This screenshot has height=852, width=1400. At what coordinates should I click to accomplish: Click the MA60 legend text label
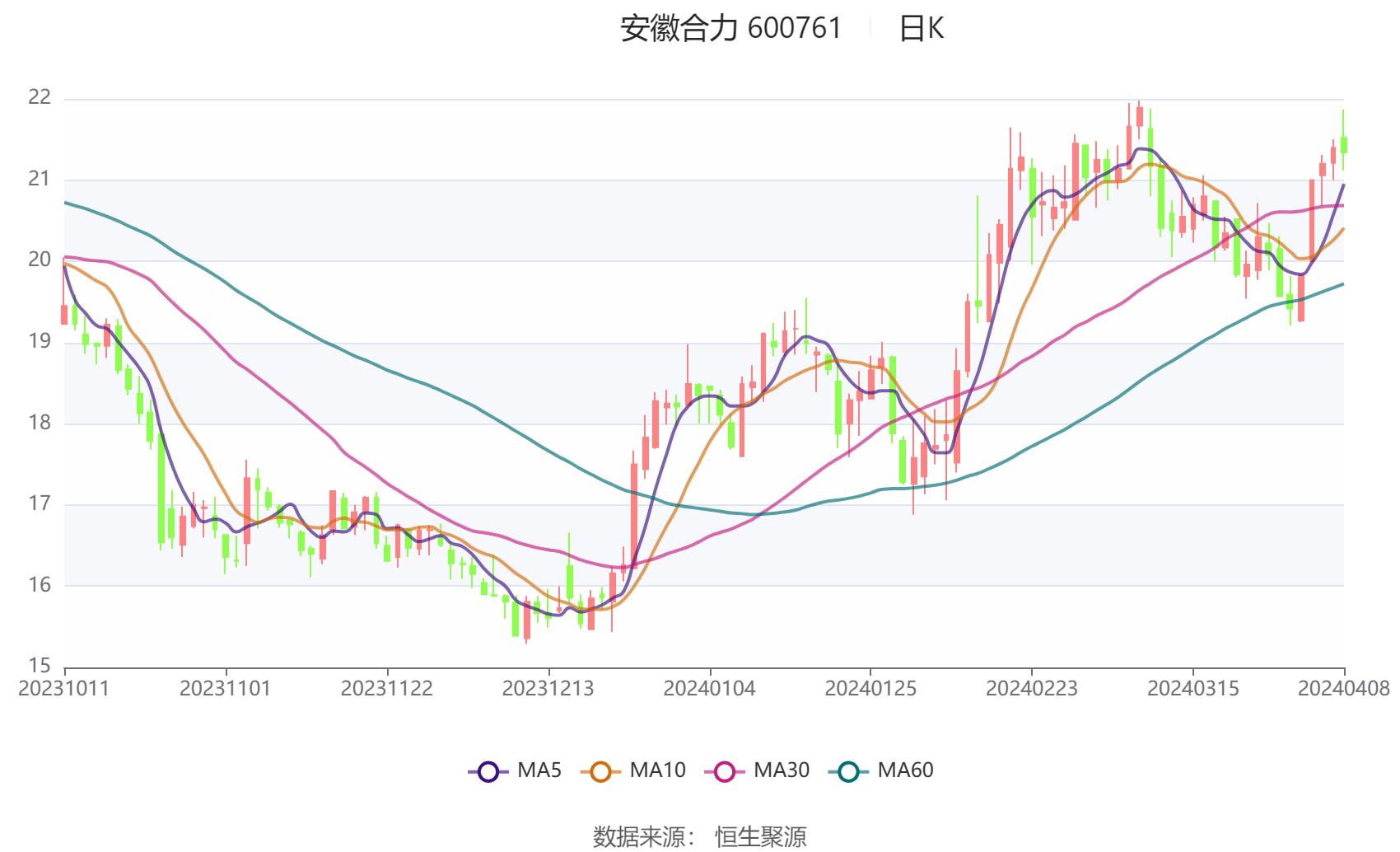pos(905,770)
